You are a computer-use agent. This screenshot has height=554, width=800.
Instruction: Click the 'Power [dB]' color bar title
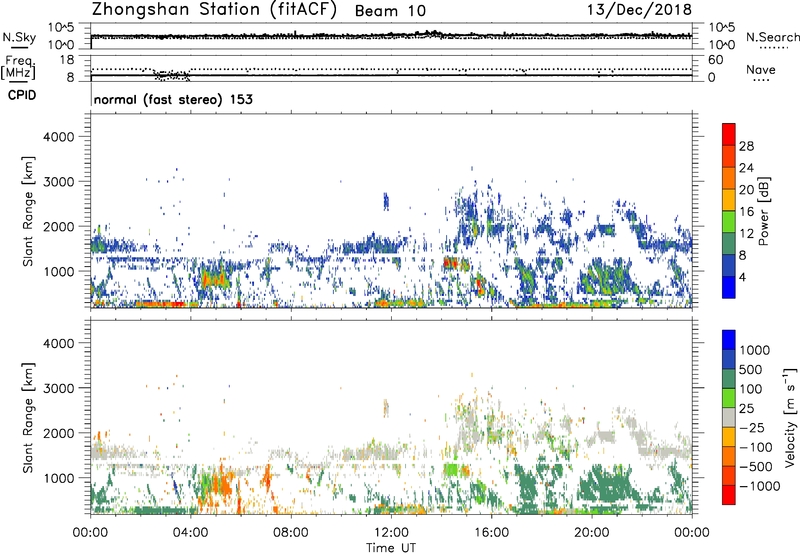[x=763, y=211]
